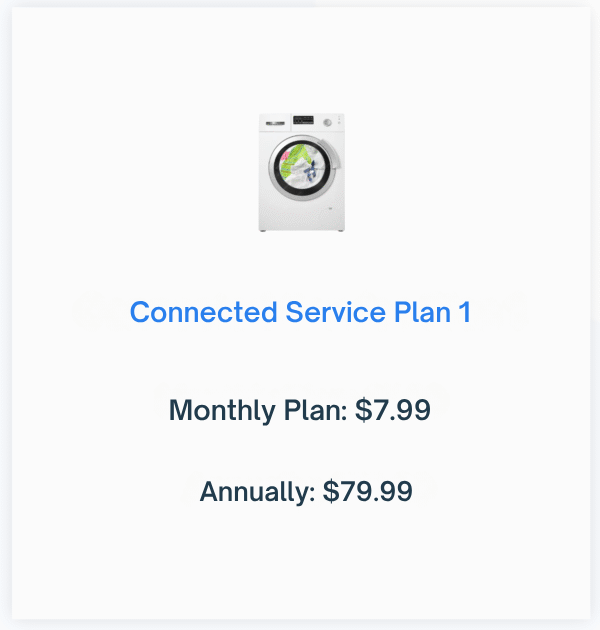The height and width of the screenshot is (630, 600).
Task: Click the $79.99 annual price
Action: [x=368, y=491]
